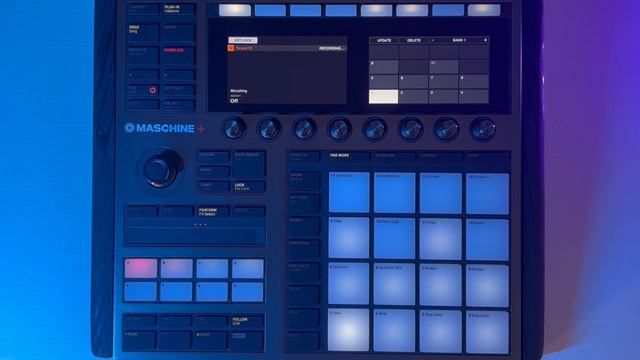Open the PATTERN button
Viewport: 640px width, 360px height.
pyautogui.click(x=303, y=203)
